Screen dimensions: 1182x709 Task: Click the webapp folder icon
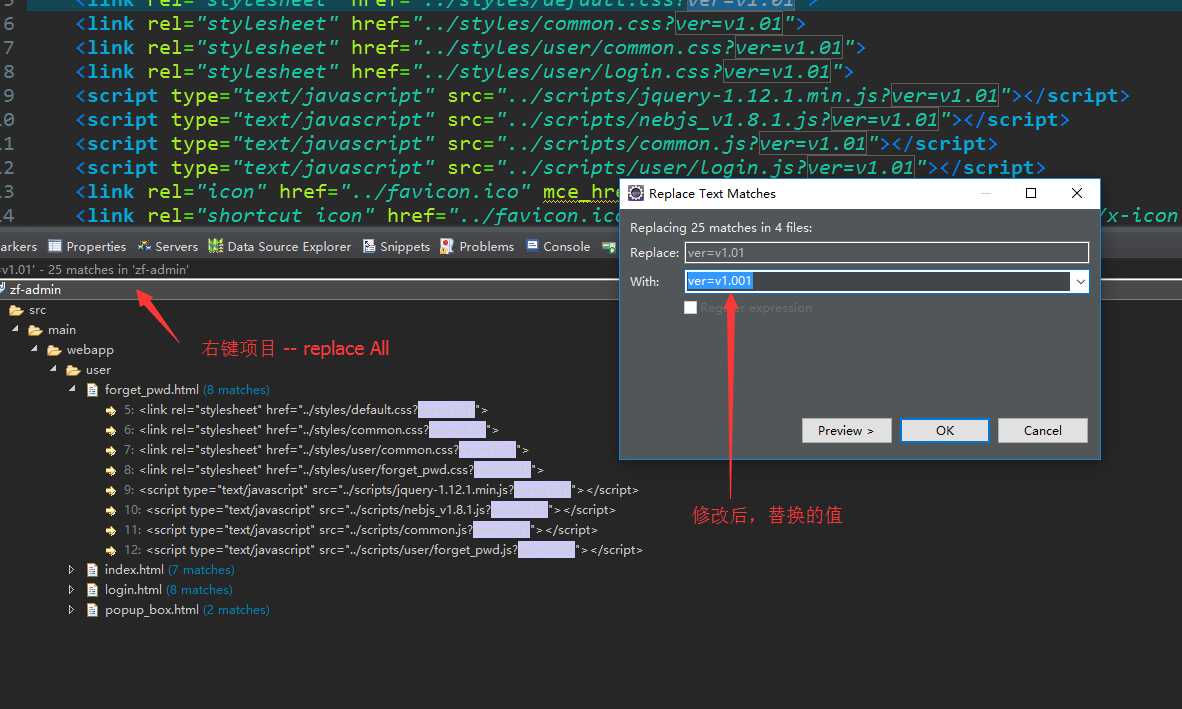click(x=54, y=350)
